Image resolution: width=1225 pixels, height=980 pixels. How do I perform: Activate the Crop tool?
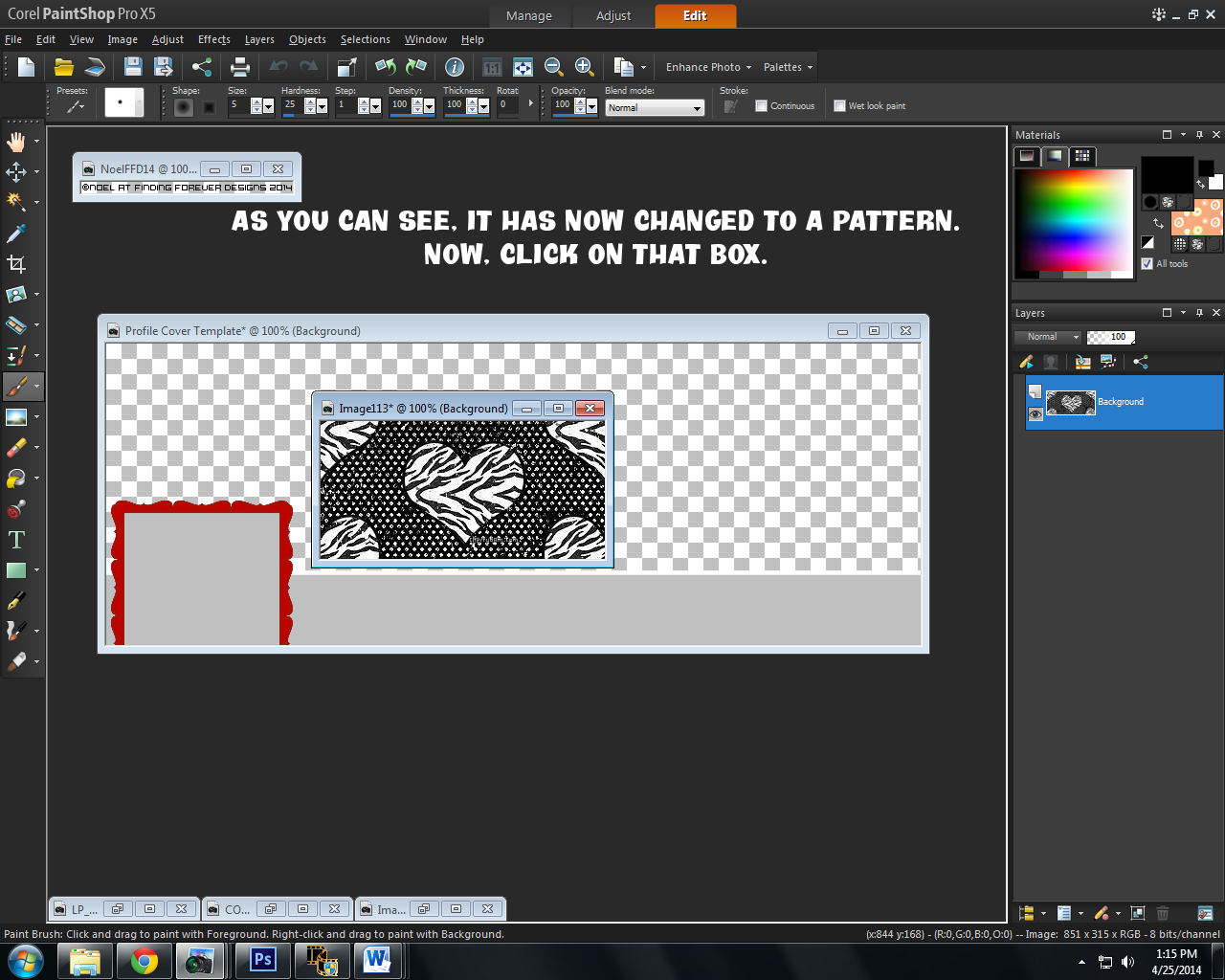(x=17, y=263)
